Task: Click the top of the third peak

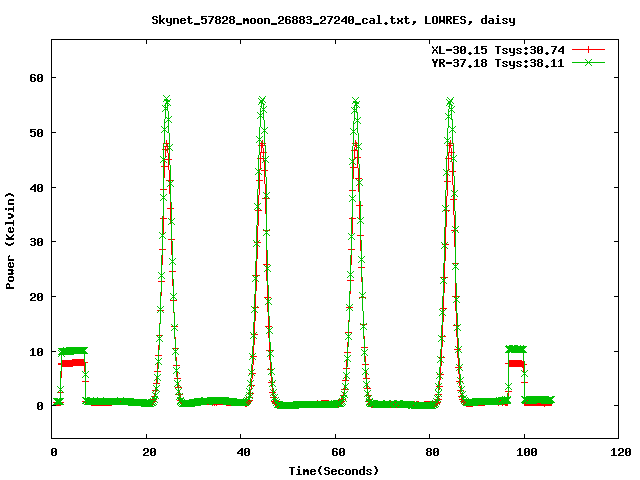Action: coord(356,102)
